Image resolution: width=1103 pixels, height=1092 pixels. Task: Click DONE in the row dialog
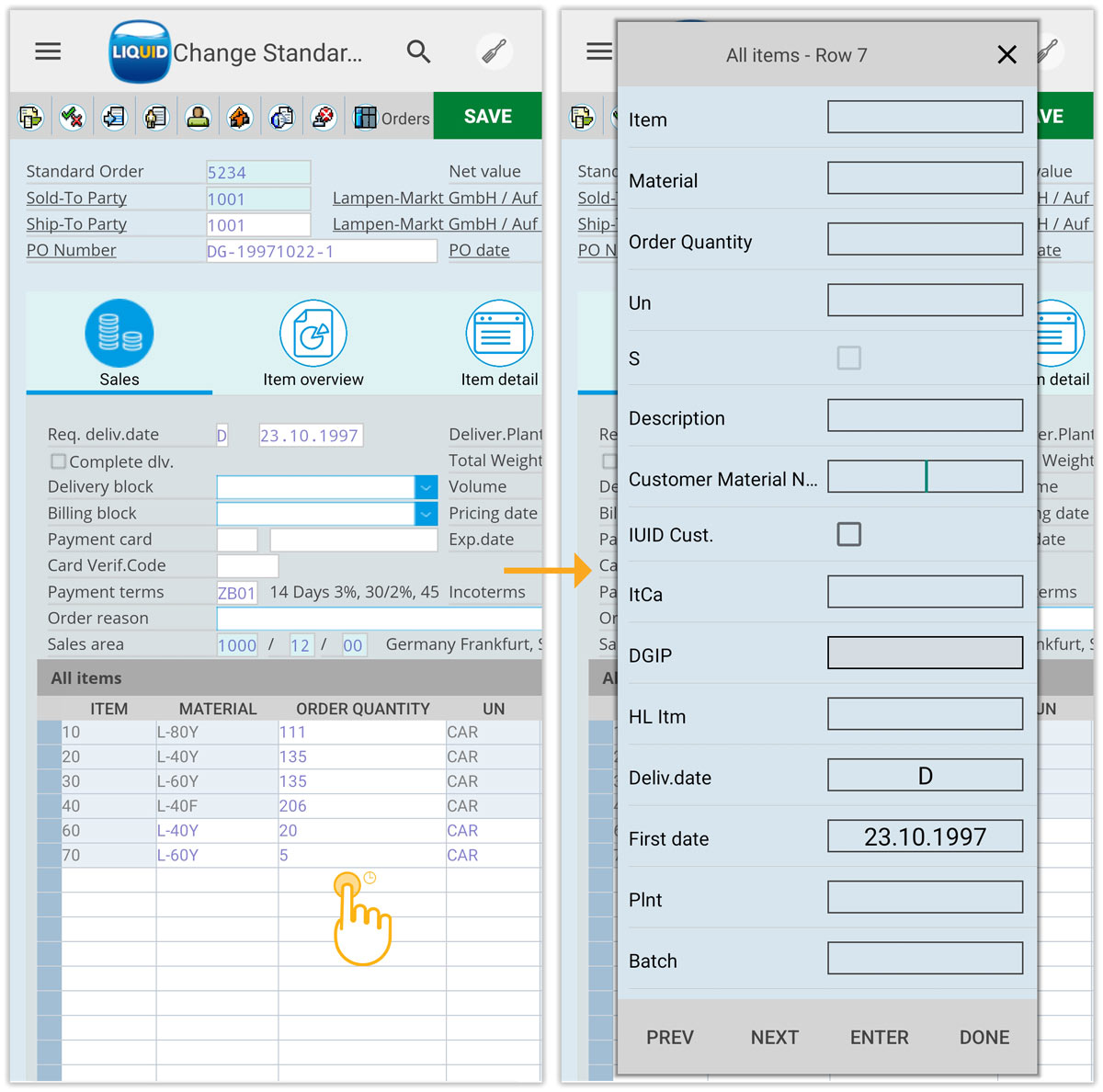984,1037
